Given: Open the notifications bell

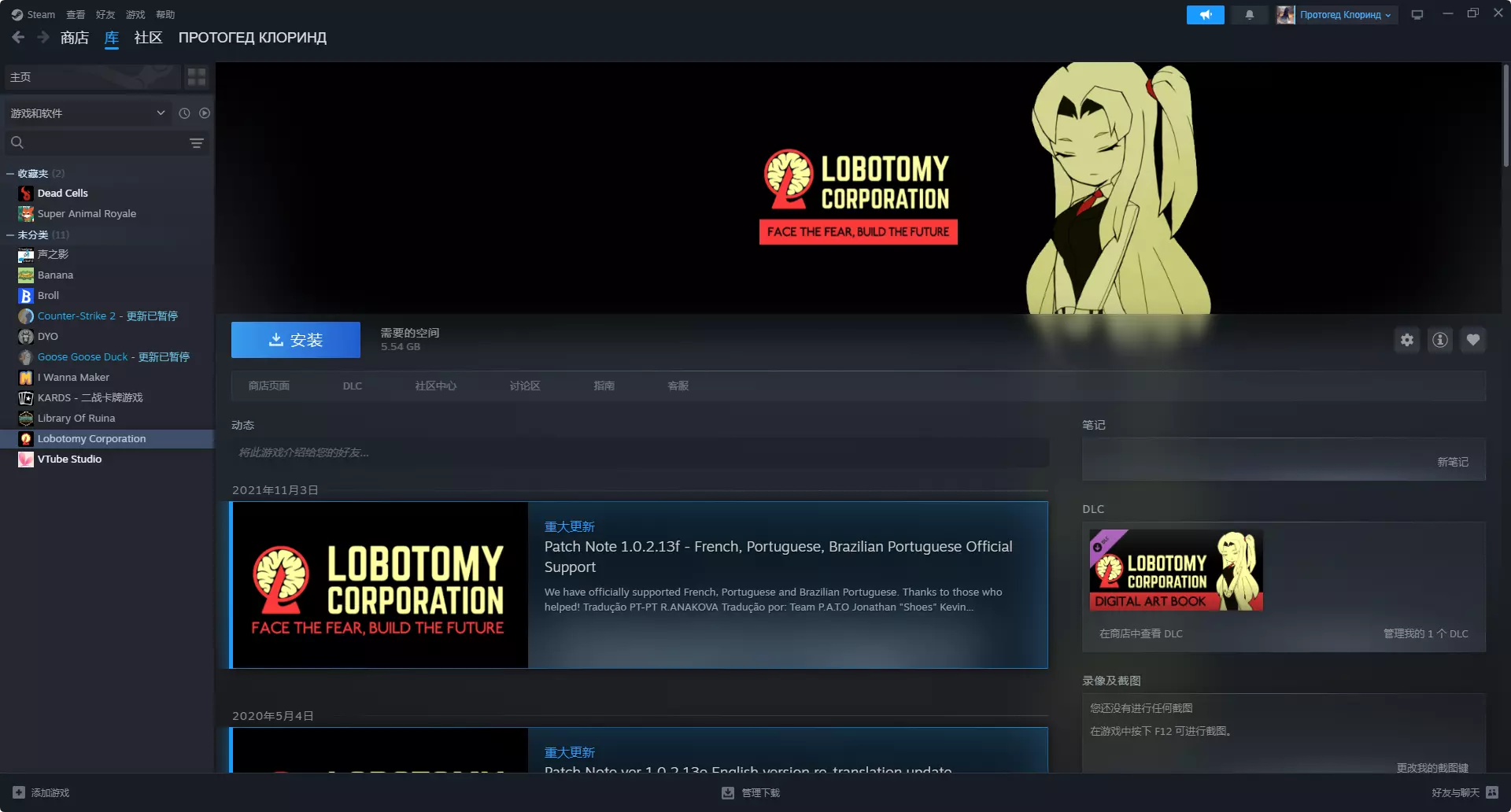Looking at the screenshot, I should [1249, 15].
